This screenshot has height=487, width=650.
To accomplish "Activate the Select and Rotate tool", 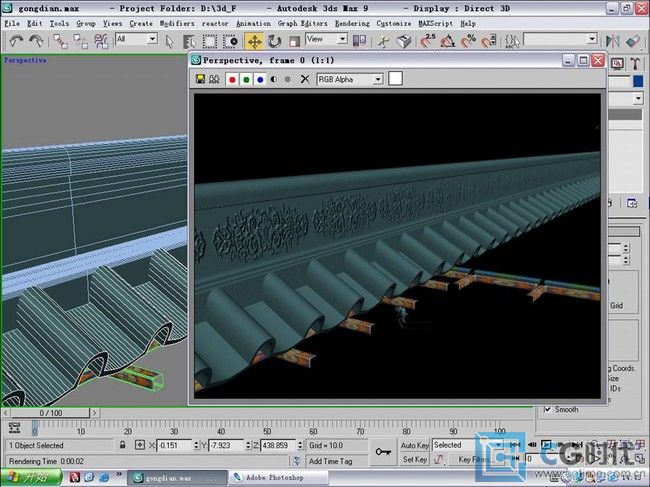I will (x=274, y=41).
